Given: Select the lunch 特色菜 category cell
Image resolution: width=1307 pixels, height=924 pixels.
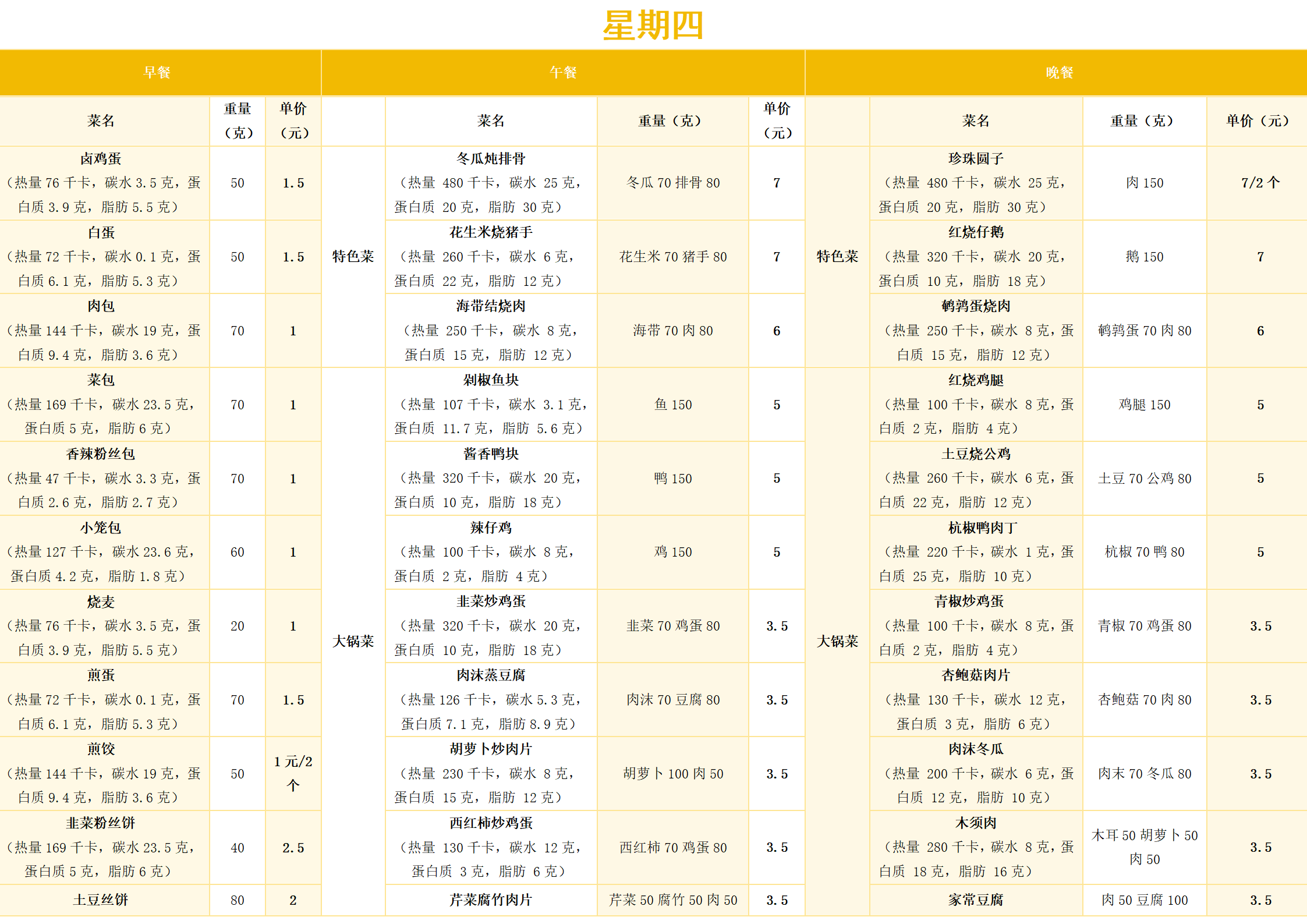Looking at the screenshot, I should point(353,256).
